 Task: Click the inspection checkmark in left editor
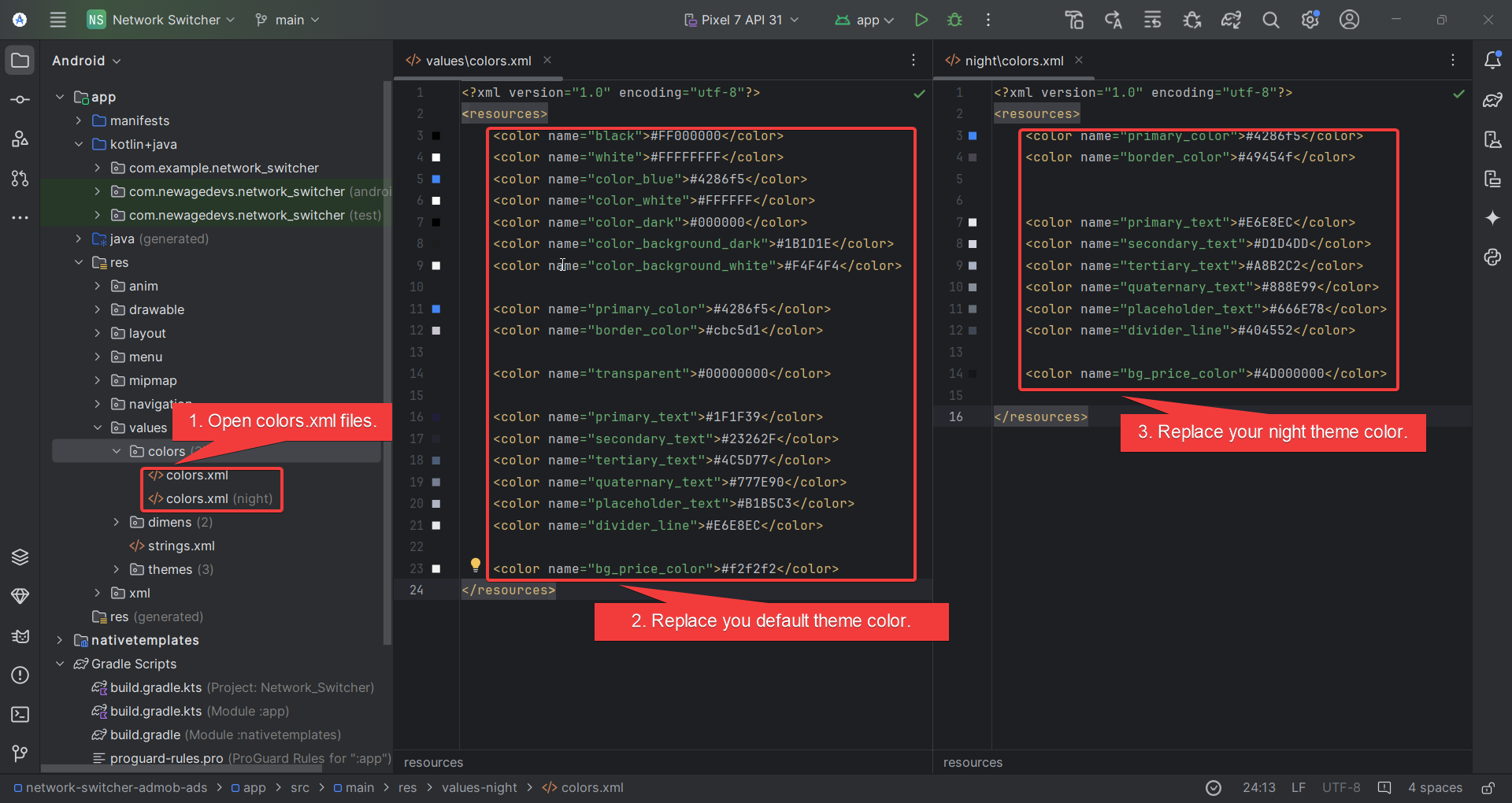[919, 94]
